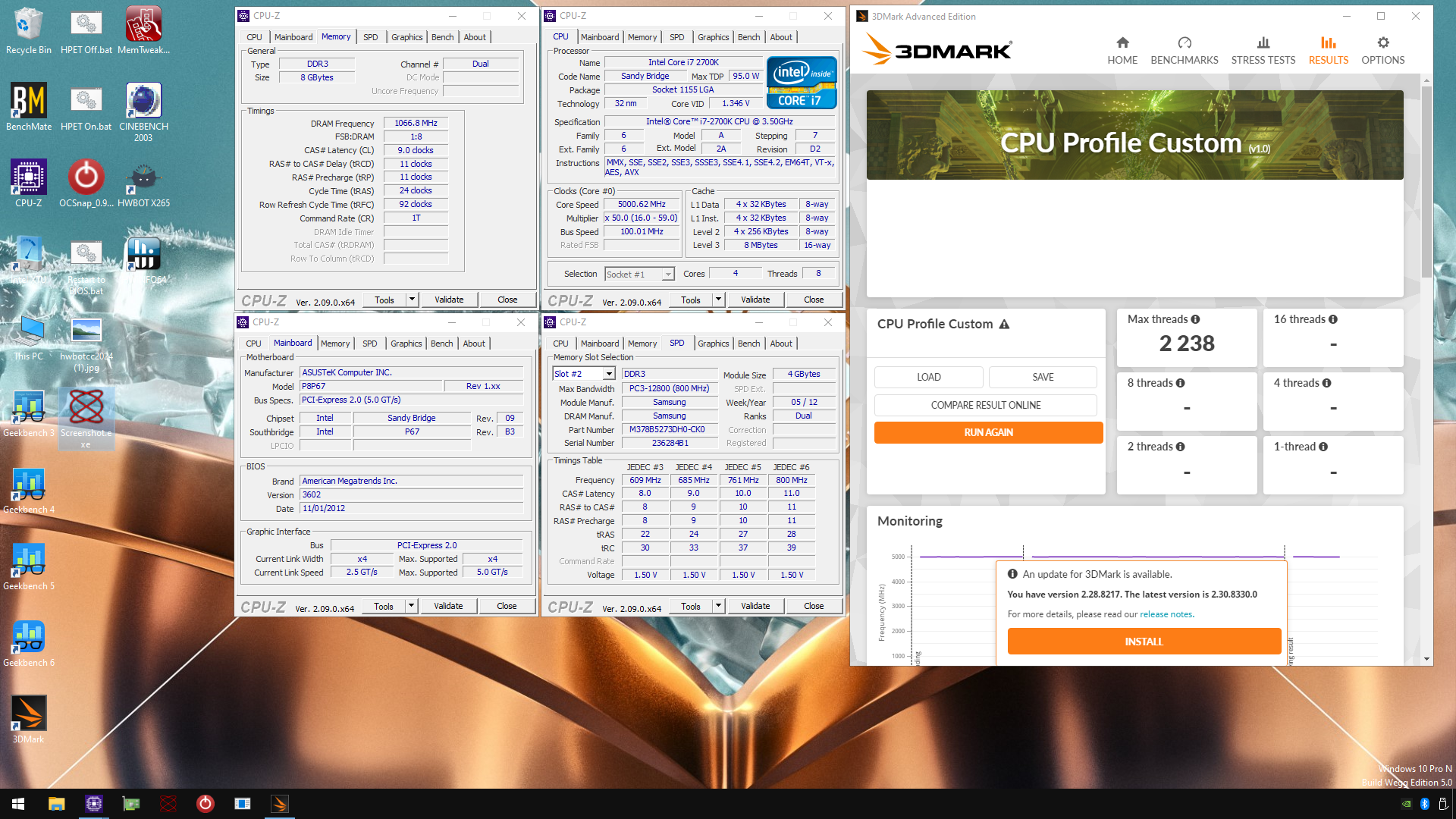Open Tools dropdown arrow in CPU tab CPU-Z window
This screenshot has height=819, width=1456.
[x=718, y=300]
